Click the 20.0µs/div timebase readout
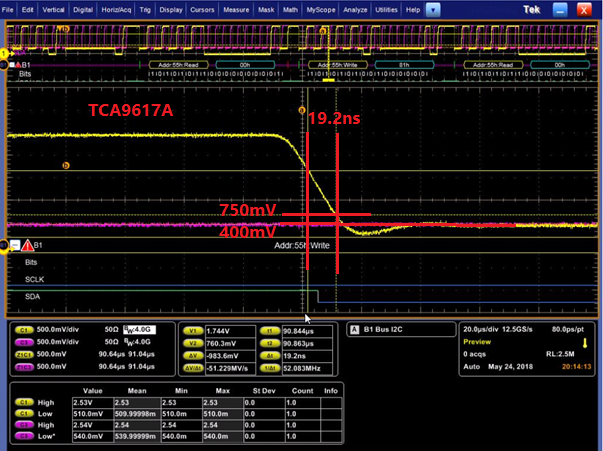Screen dimensions: 603x451 coord(482,329)
